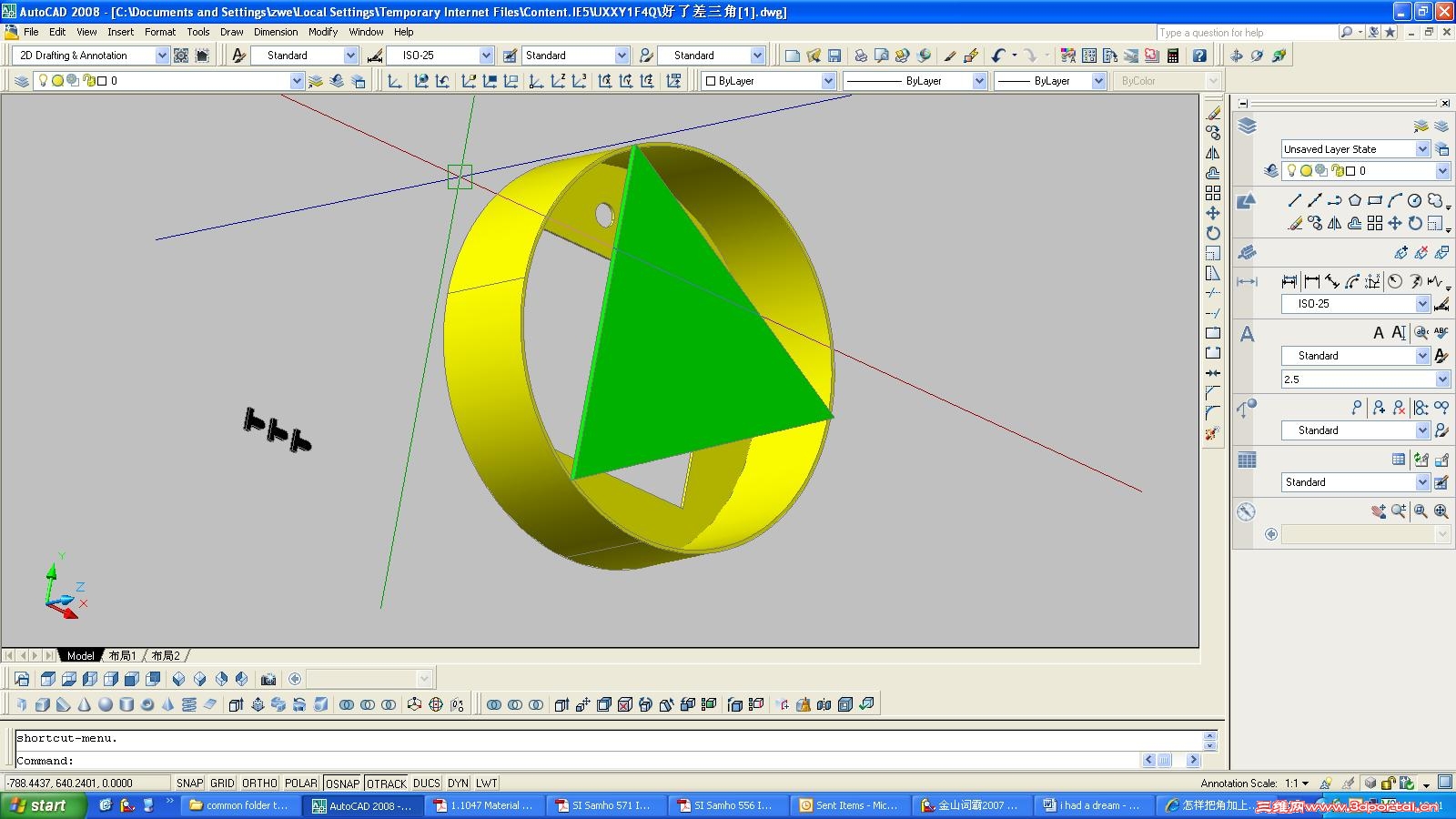Open the 2D Drafting & Annotation workspace dropdown
This screenshot has width=1456, height=819.
click(x=162, y=56)
